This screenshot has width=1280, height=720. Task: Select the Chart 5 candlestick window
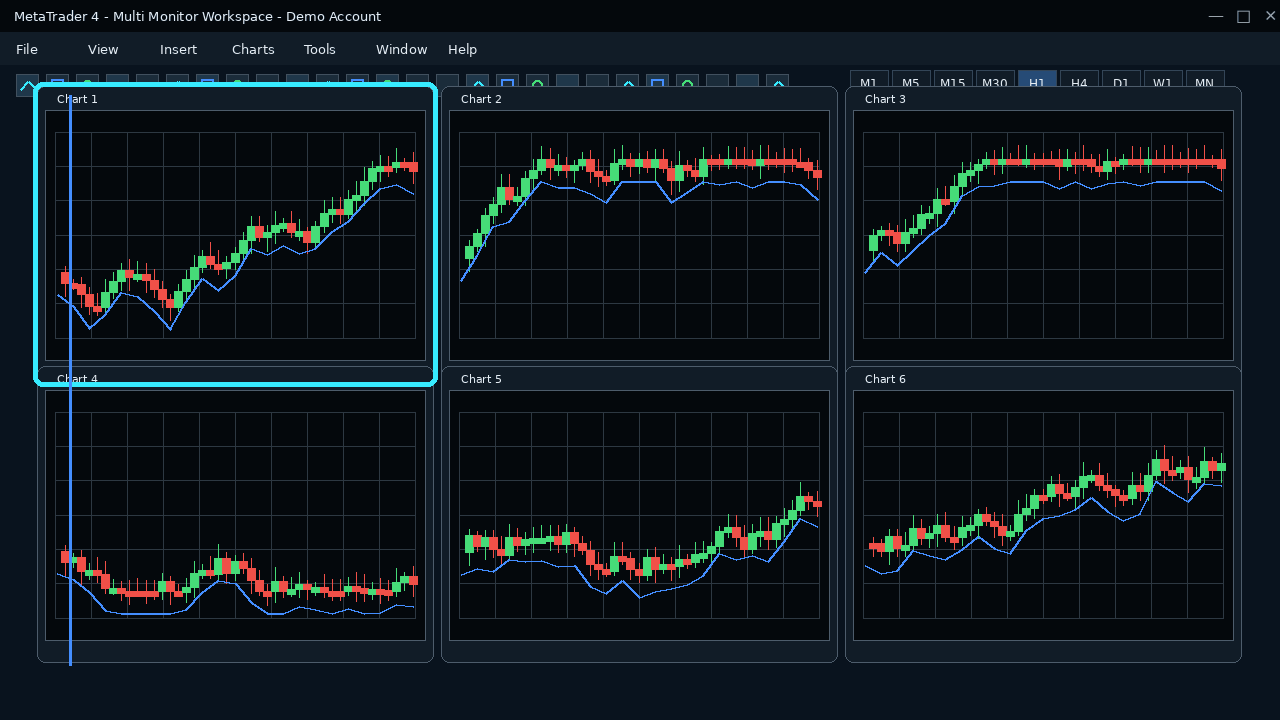[639, 515]
